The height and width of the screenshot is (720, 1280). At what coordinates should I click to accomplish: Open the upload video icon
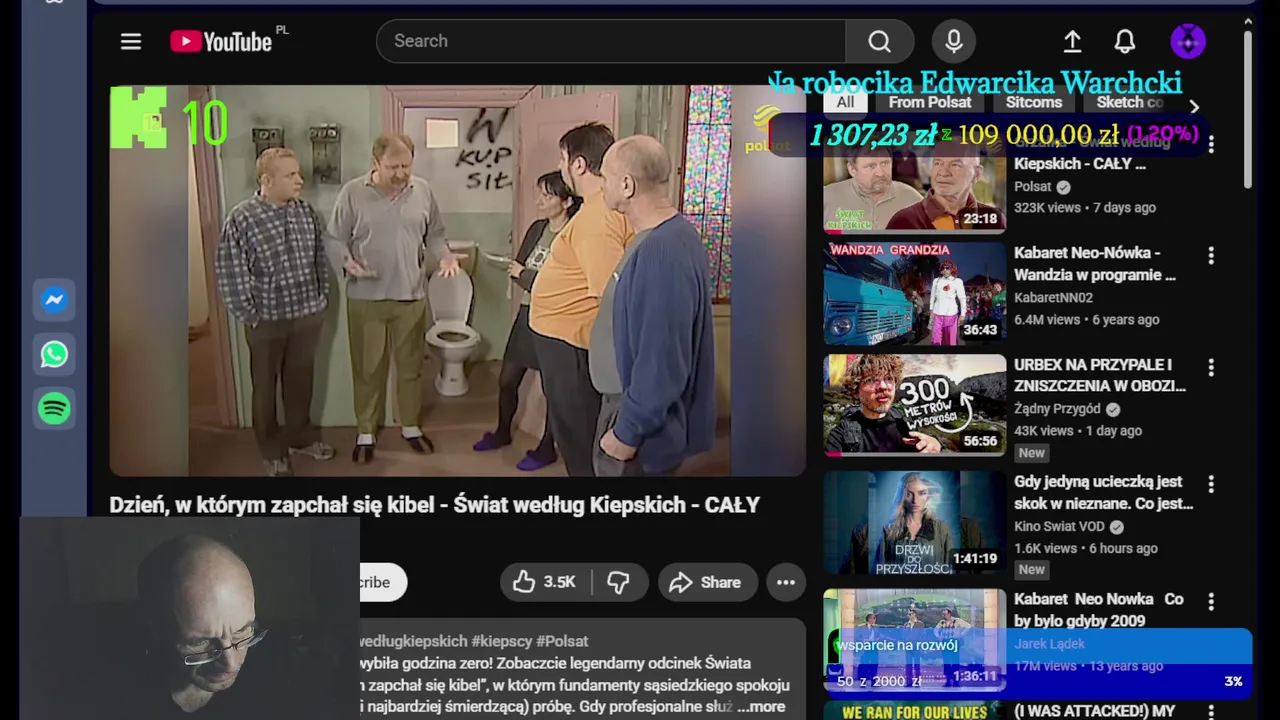click(x=1072, y=41)
